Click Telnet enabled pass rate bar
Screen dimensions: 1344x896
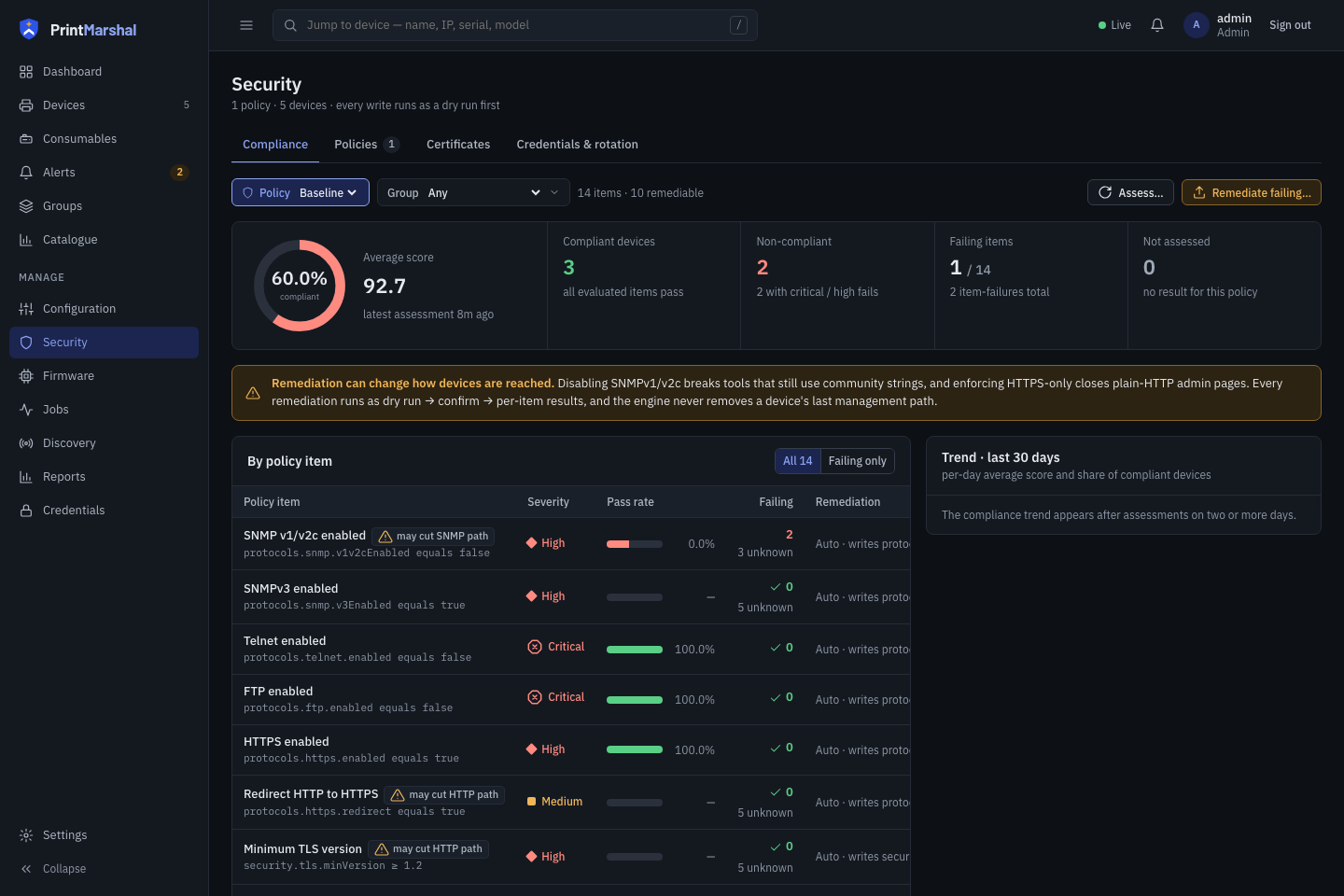click(x=635, y=650)
